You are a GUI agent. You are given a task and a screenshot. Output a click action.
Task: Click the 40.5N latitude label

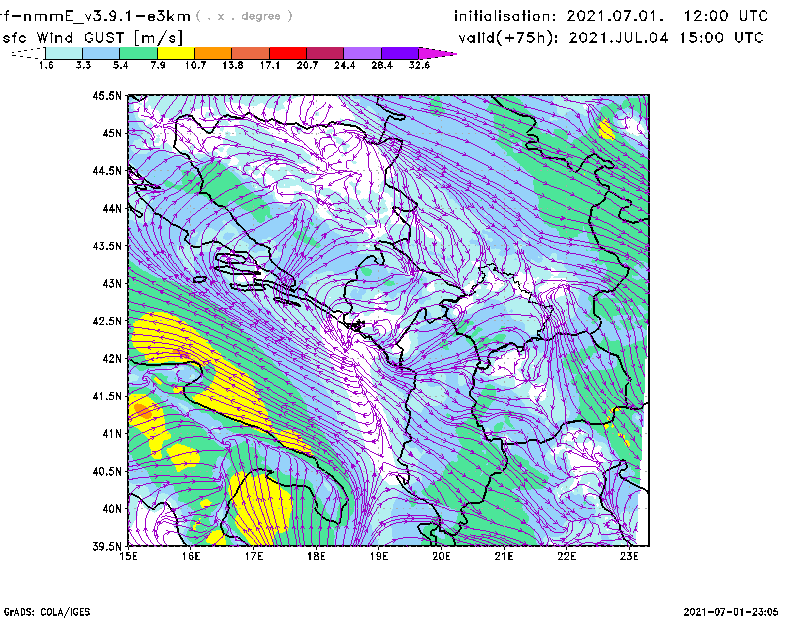point(107,471)
